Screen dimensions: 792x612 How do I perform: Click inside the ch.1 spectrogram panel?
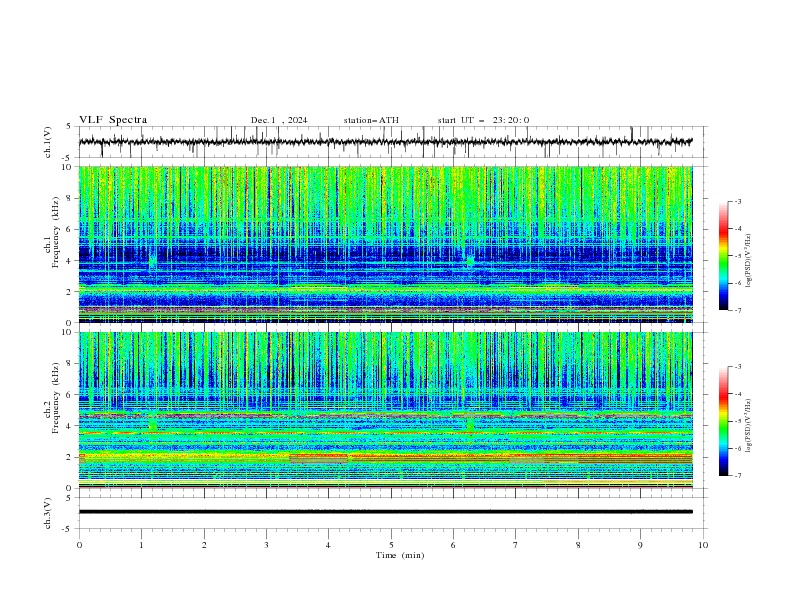pyautogui.click(x=385, y=244)
